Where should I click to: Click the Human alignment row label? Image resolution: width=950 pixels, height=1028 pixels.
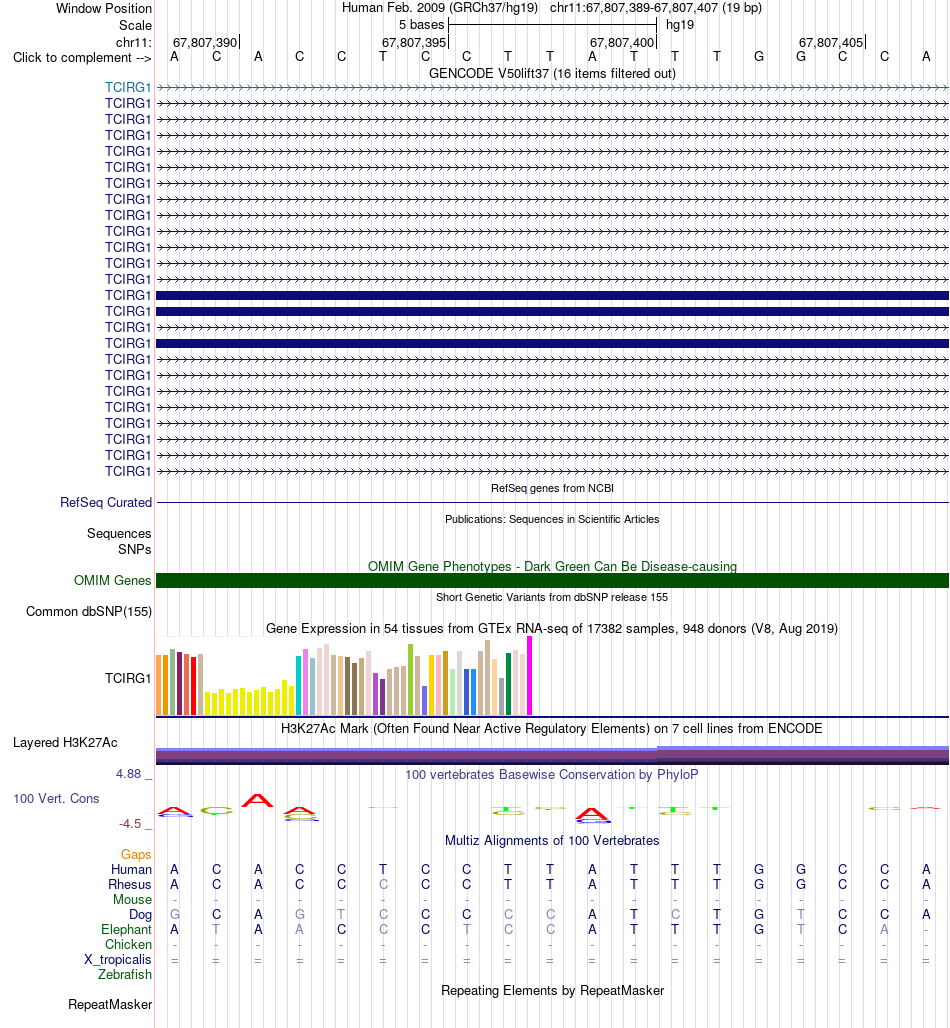[x=131, y=870]
